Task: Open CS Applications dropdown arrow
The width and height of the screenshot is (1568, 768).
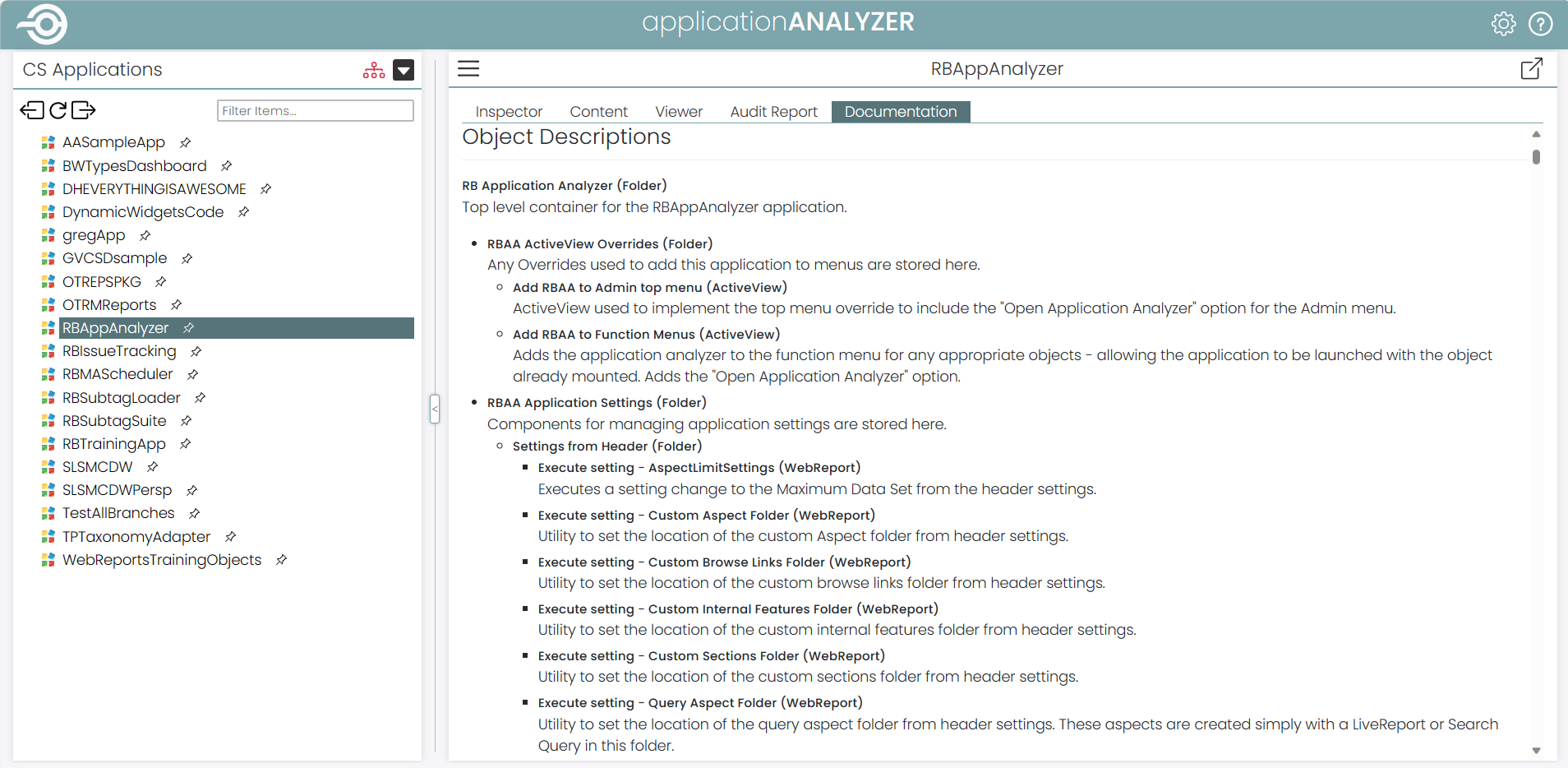Action: (x=404, y=70)
